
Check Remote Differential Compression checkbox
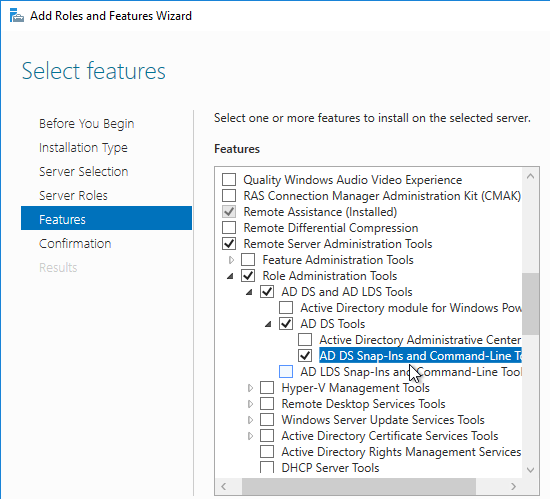coord(229,228)
